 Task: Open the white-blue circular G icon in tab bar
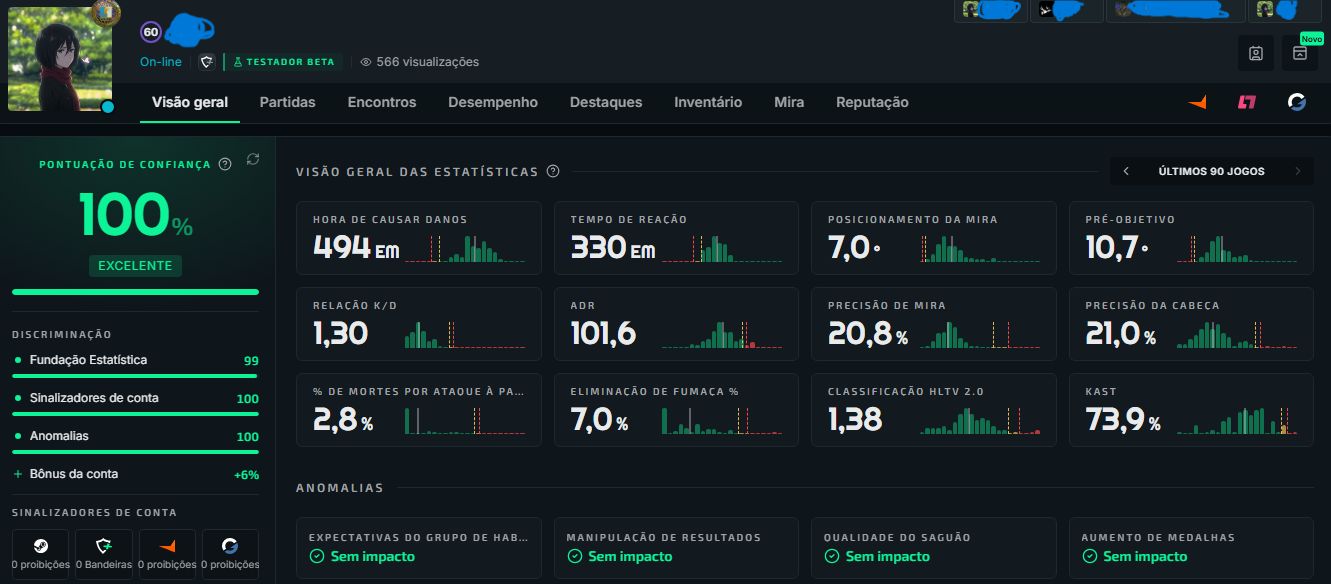(x=1297, y=102)
